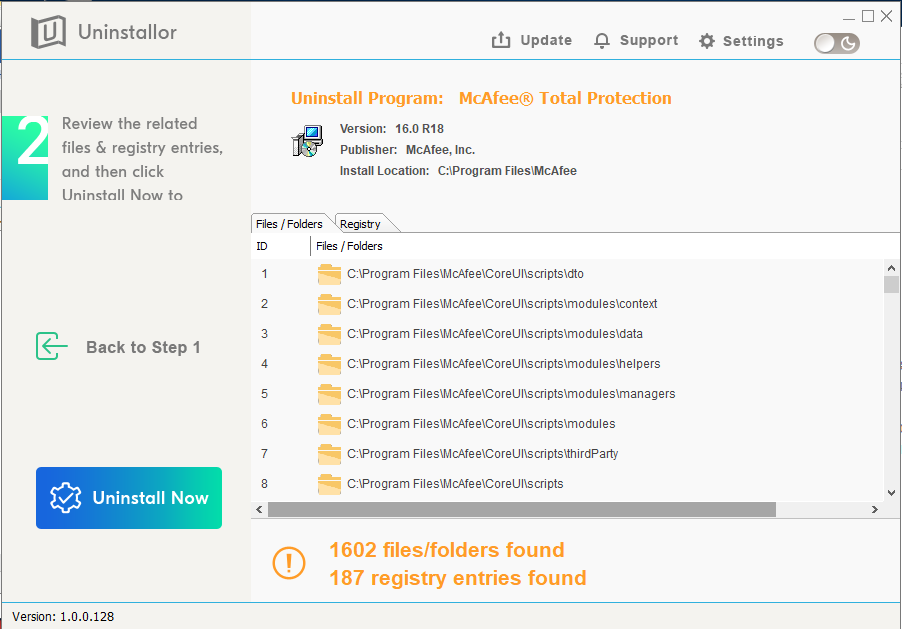Click the orange exclamation warning icon
902x629 pixels.
[x=289, y=563]
